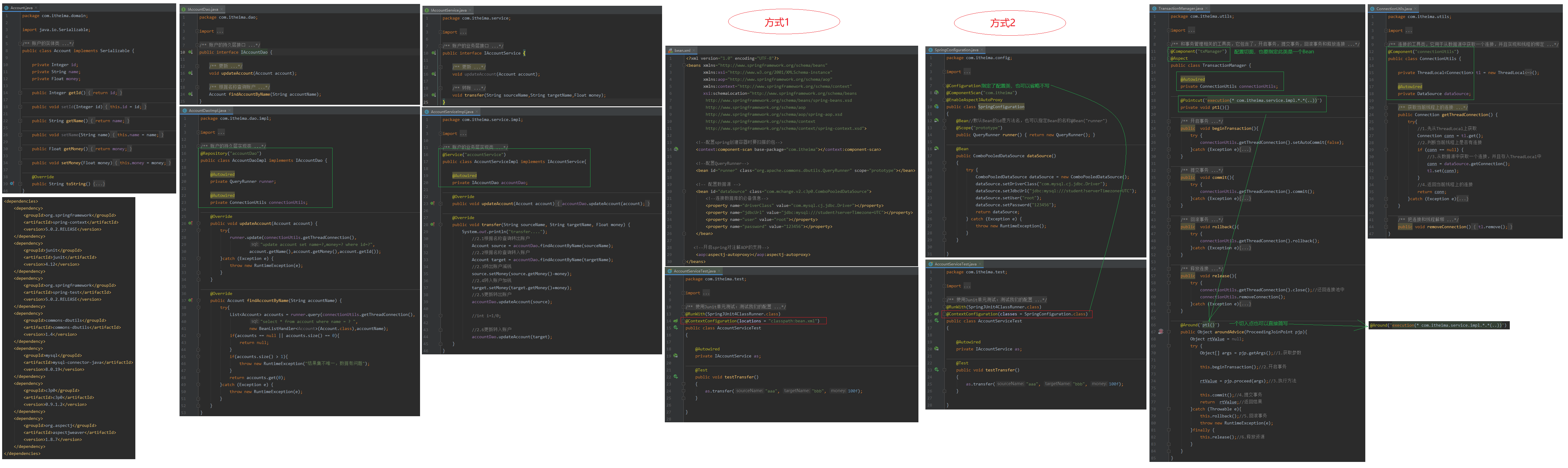Click spring-context artifactId in dependencies XML

click(x=71, y=222)
